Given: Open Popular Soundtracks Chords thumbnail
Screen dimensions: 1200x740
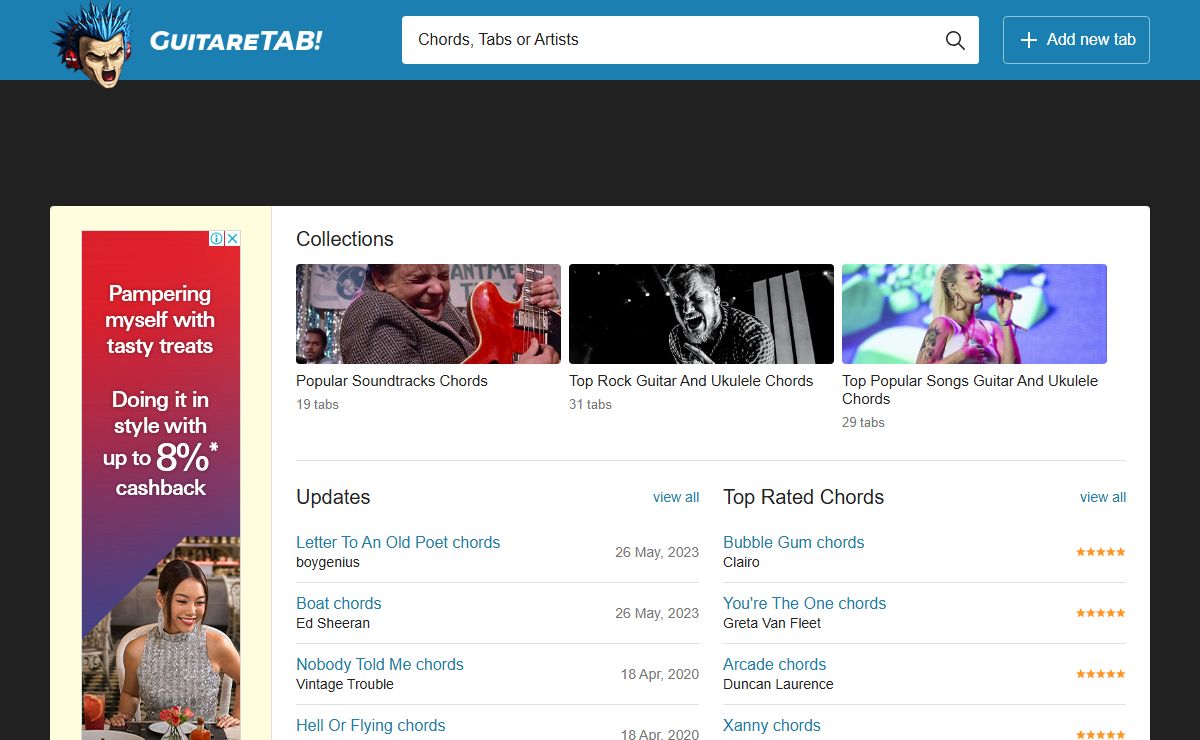Looking at the screenshot, I should pos(428,314).
